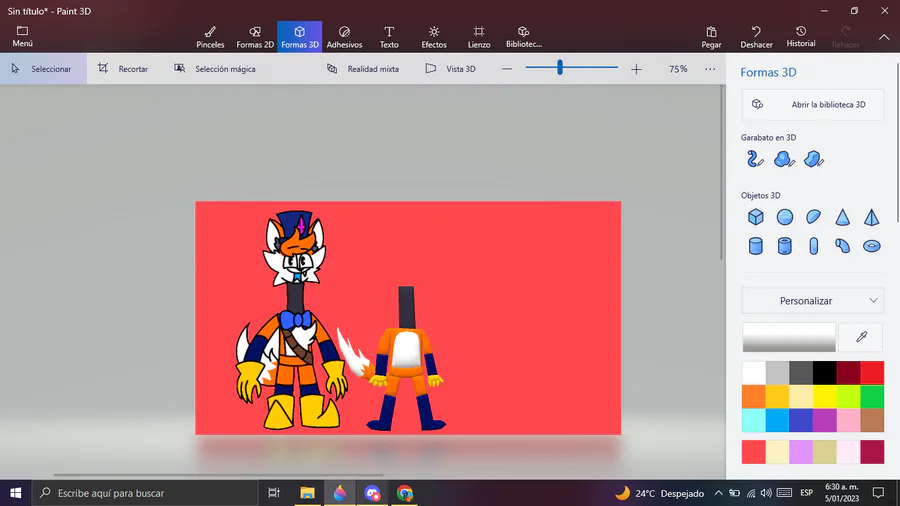This screenshot has height=506, width=900.
Task: Click the Deshacer undo button
Action: (x=756, y=37)
